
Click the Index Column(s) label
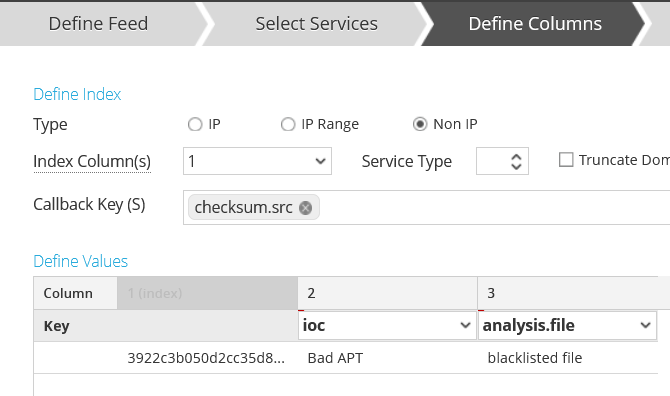tap(92, 161)
